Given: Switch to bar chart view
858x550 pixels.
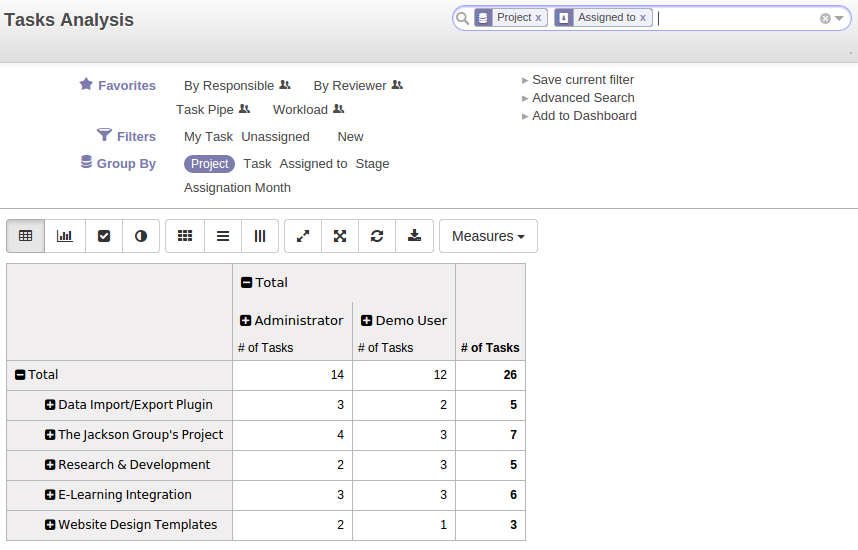Looking at the screenshot, I should pyautogui.click(x=65, y=236).
